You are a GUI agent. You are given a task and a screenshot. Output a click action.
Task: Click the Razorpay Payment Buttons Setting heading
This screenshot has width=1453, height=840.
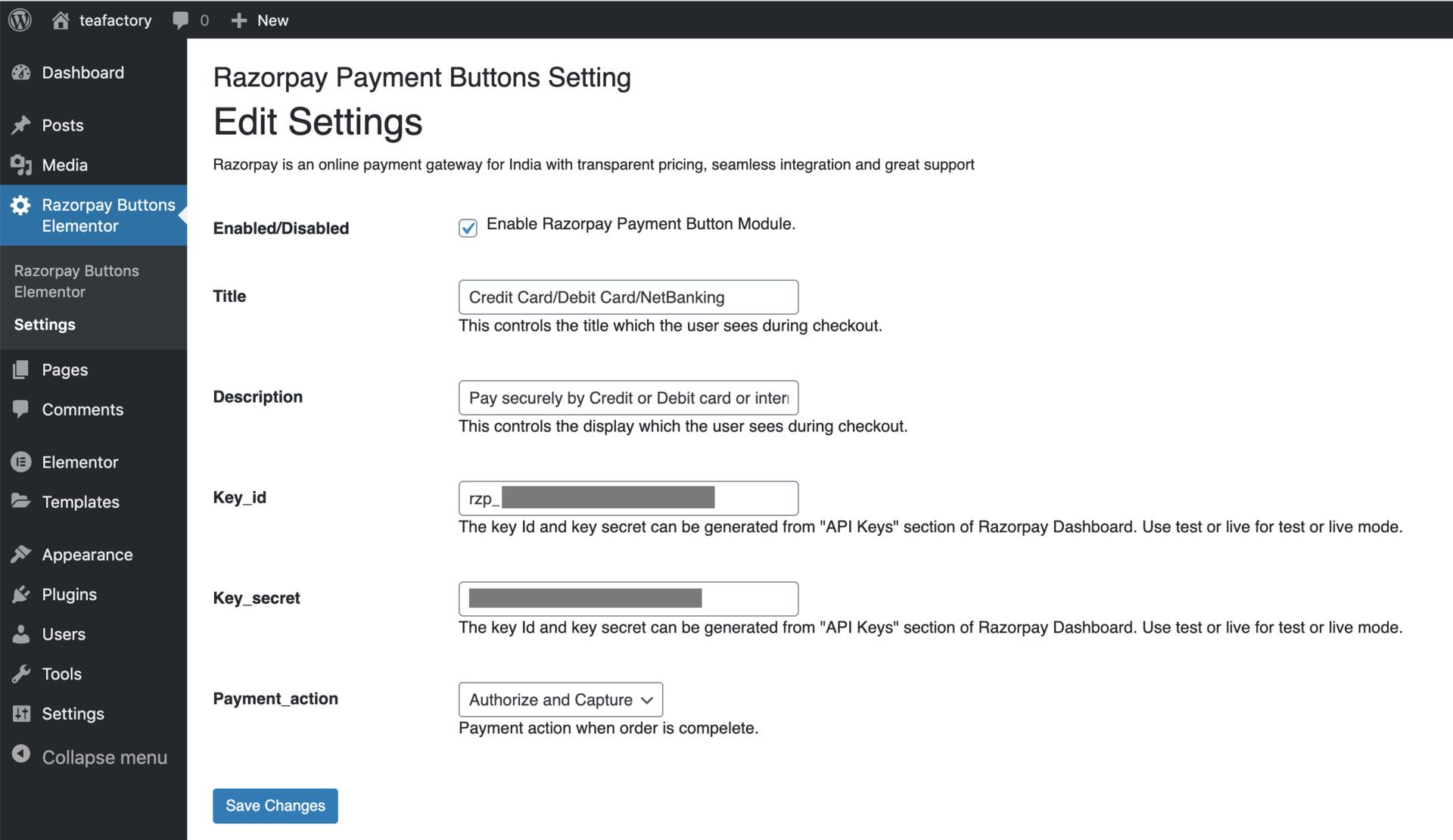[422, 77]
